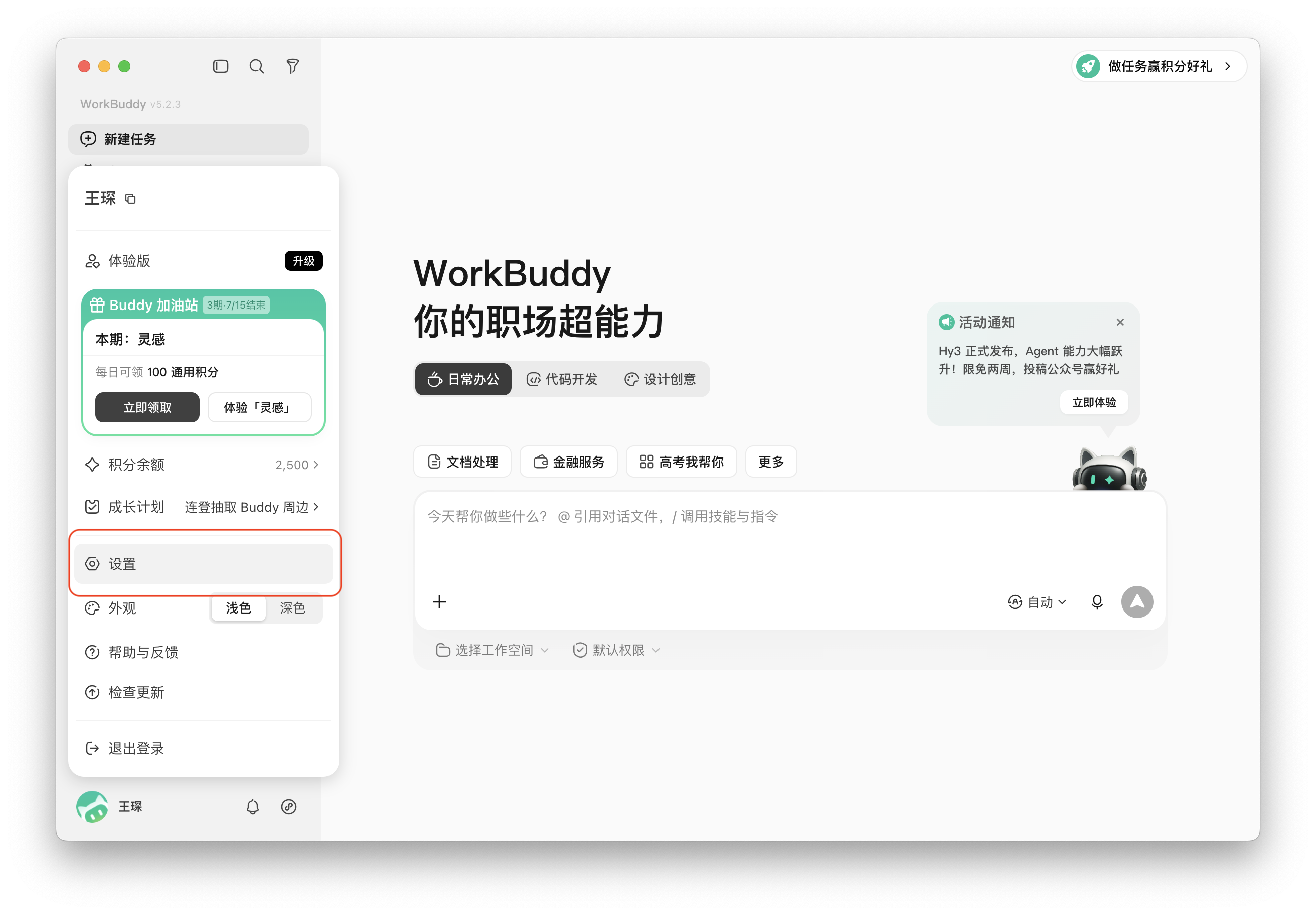This screenshot has width=1316, height=915.
Task: Choose 高考我帮你 quick category
Action: click(x=682, y=462)
